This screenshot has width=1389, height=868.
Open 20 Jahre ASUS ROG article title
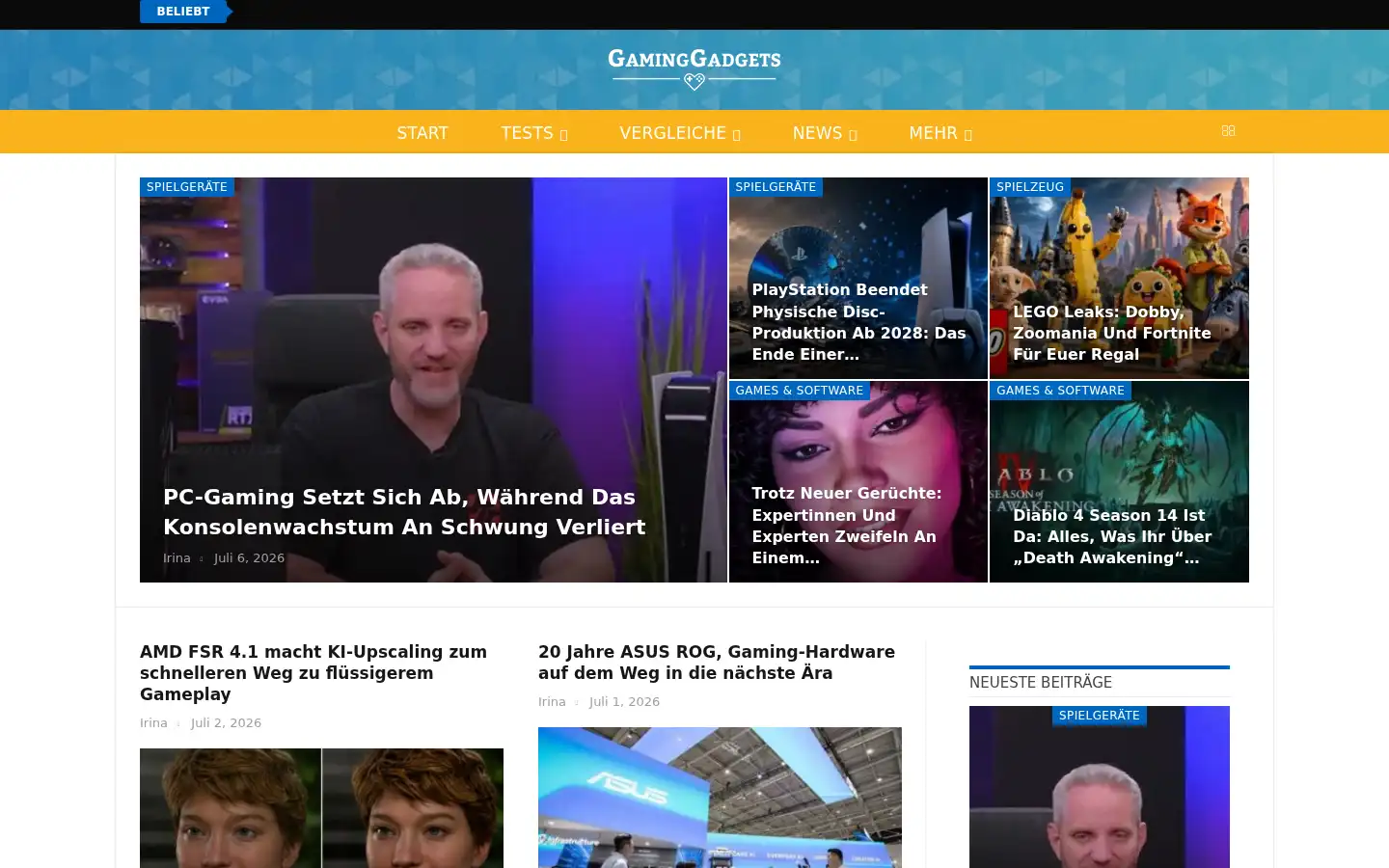tap(717, 663)
